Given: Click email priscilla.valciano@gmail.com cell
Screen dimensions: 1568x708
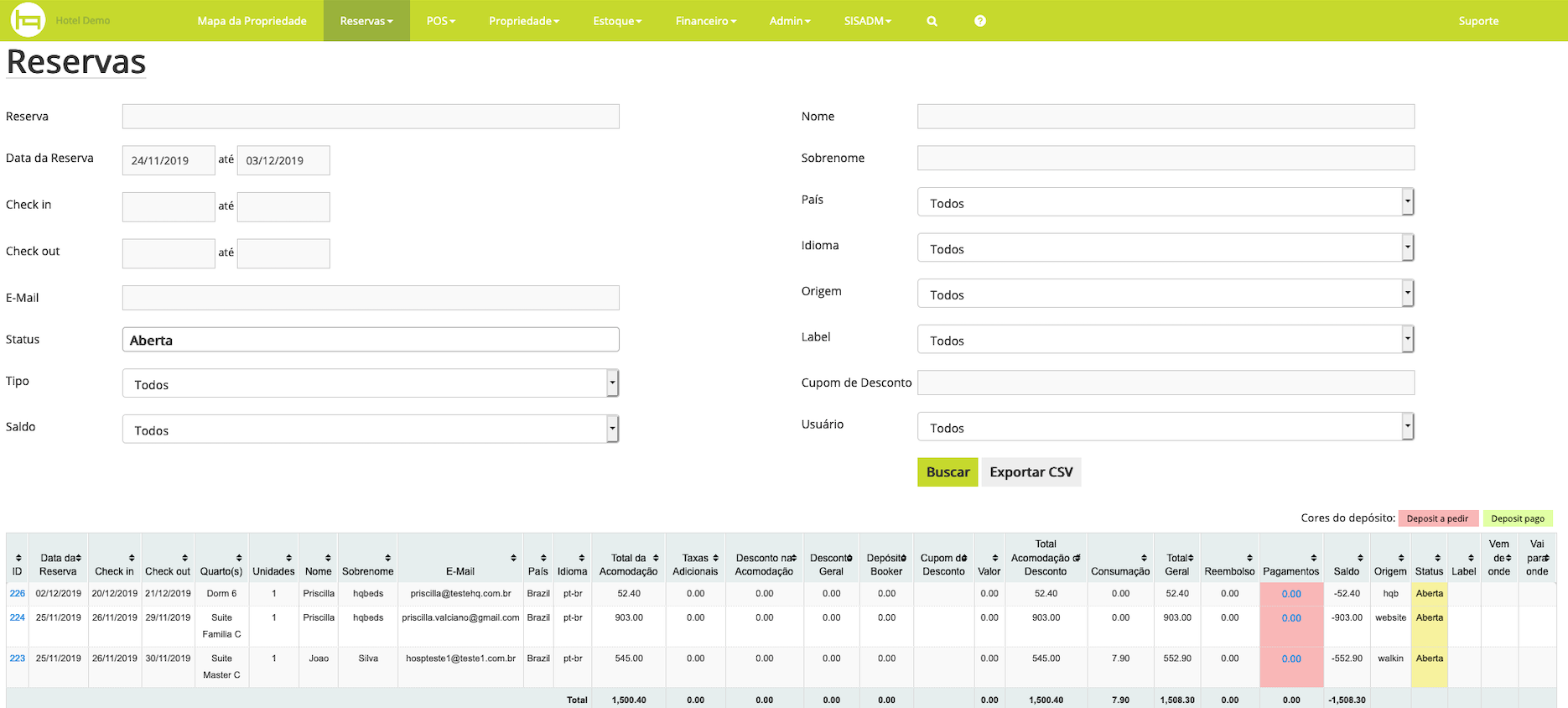Looking at the screenshot, I should click(x=460, y=617).
